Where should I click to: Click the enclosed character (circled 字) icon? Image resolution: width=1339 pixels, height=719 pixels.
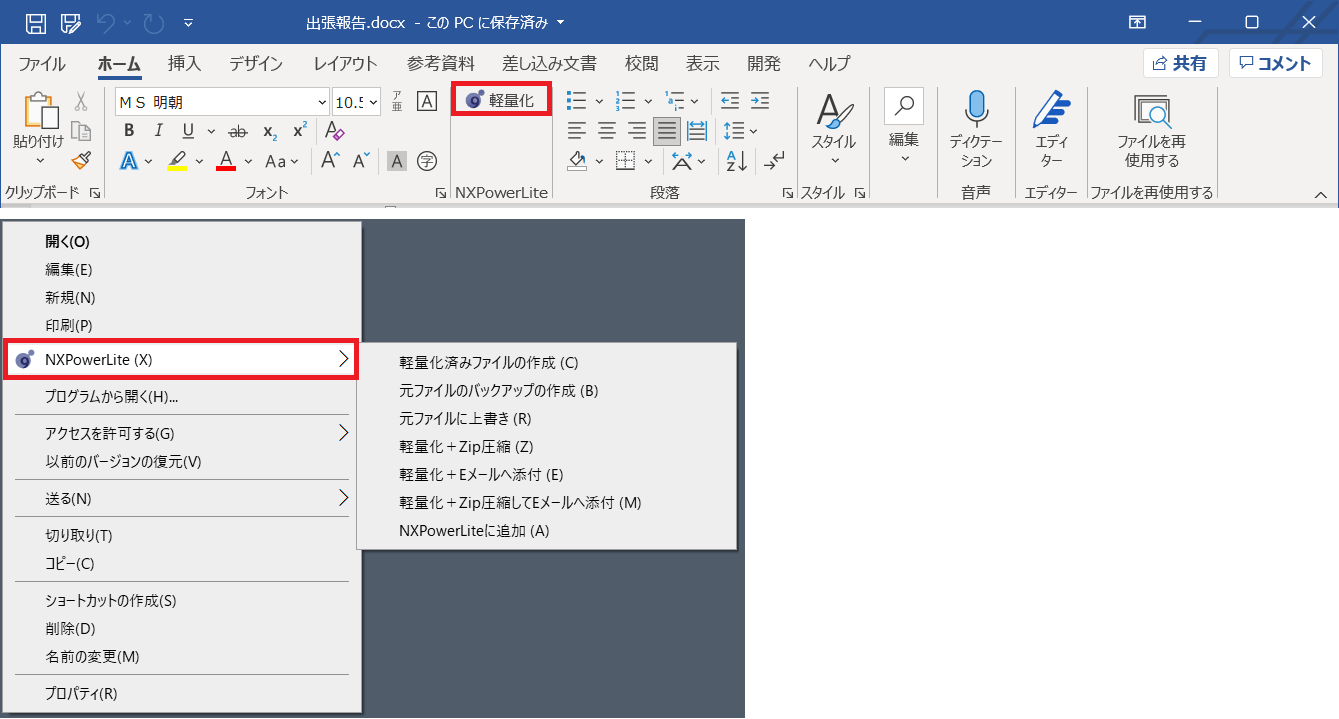pos(427,161)
